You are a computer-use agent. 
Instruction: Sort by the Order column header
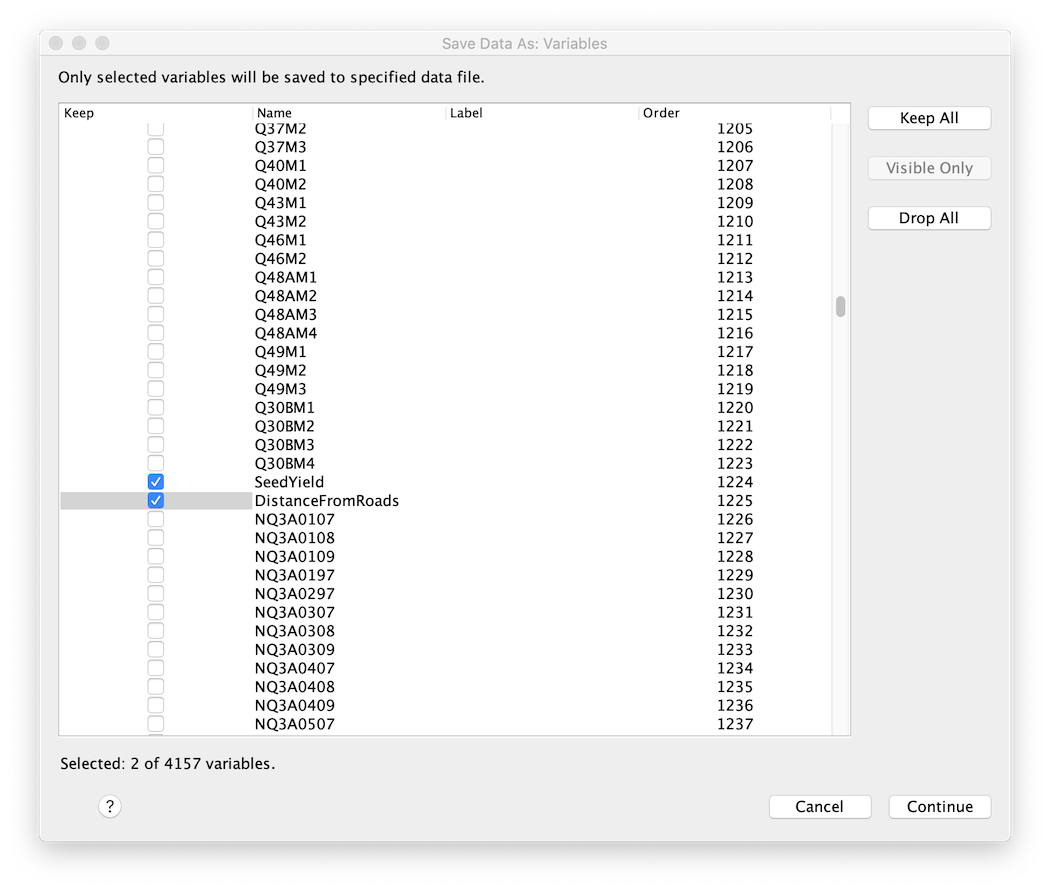point(735,113)
